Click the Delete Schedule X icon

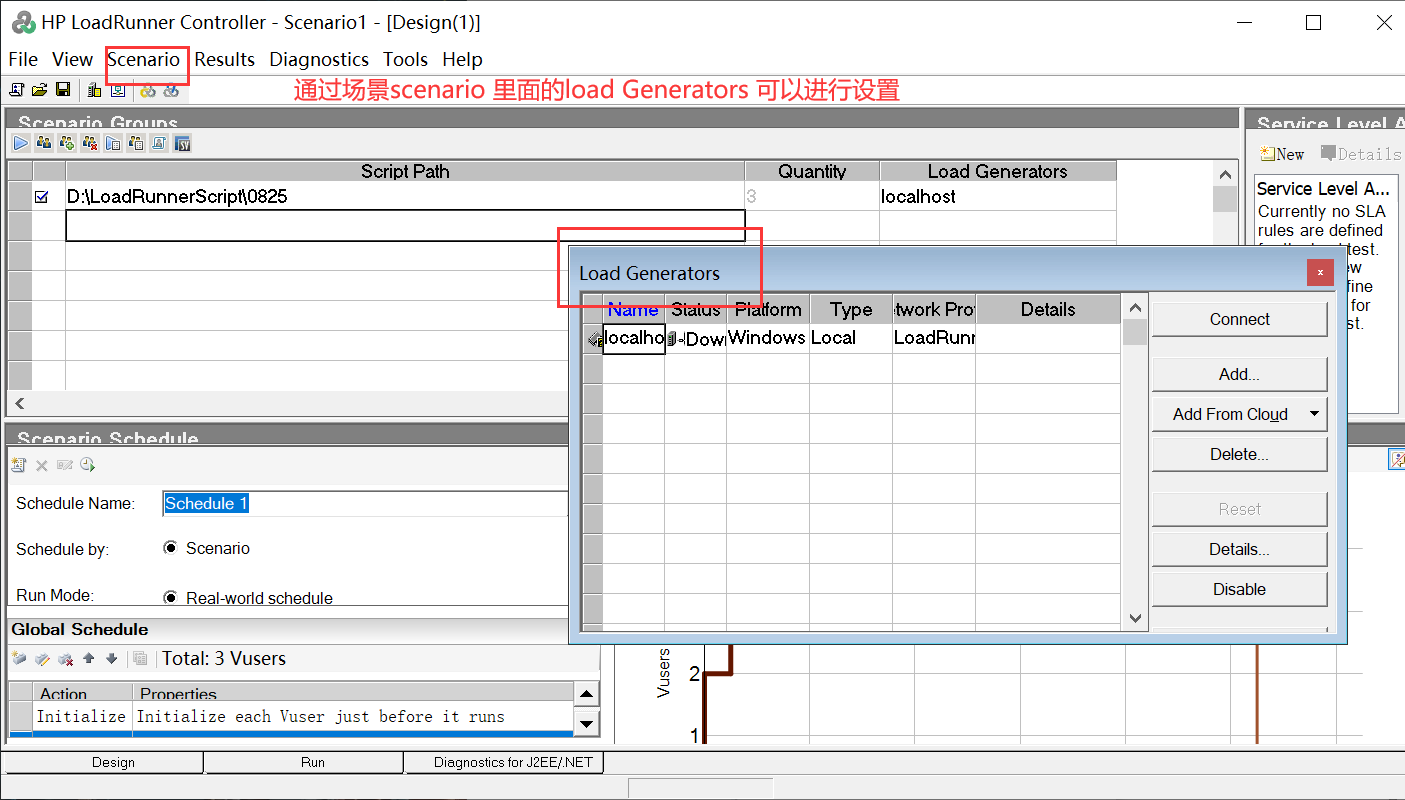[x=42, y=465]
